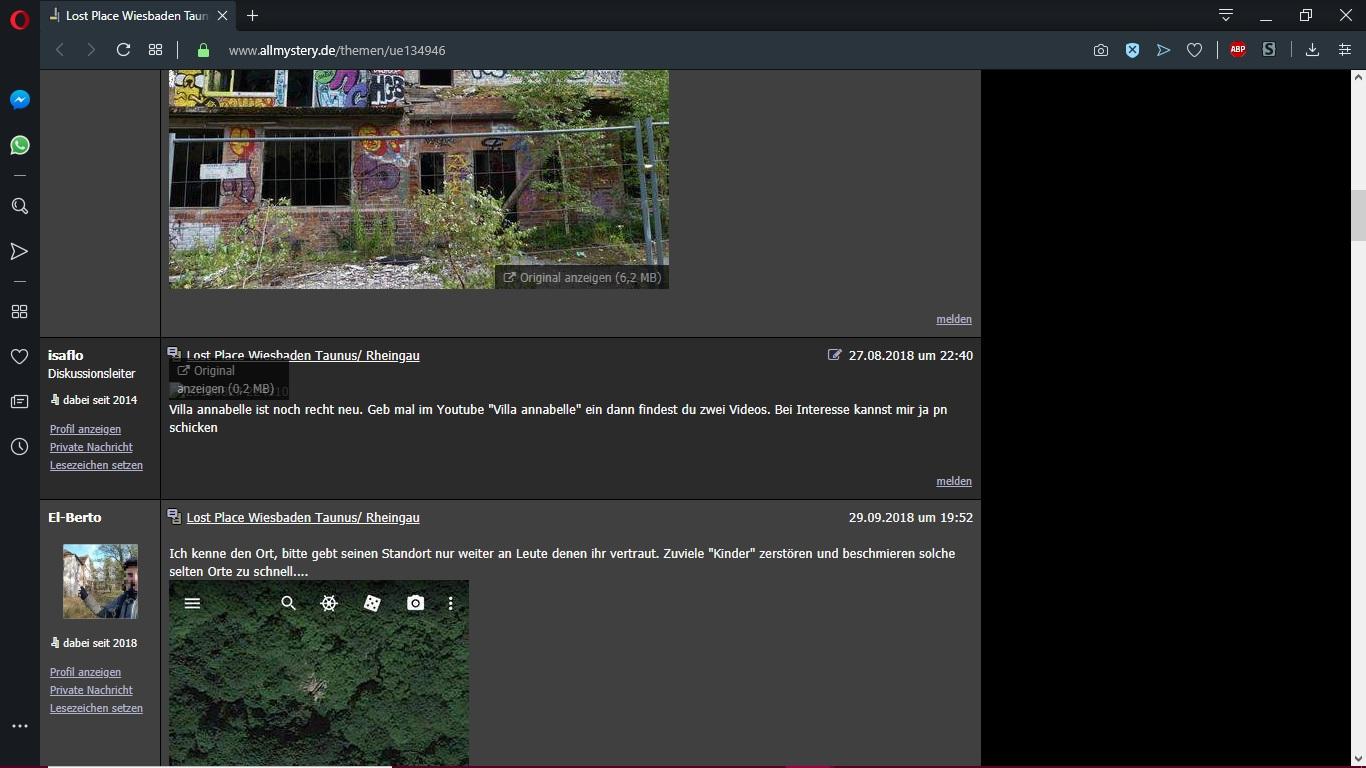Open Messenger in the Opera sidebar
This screenshot has width=1366, height=768.
click(x=19, y=100)
